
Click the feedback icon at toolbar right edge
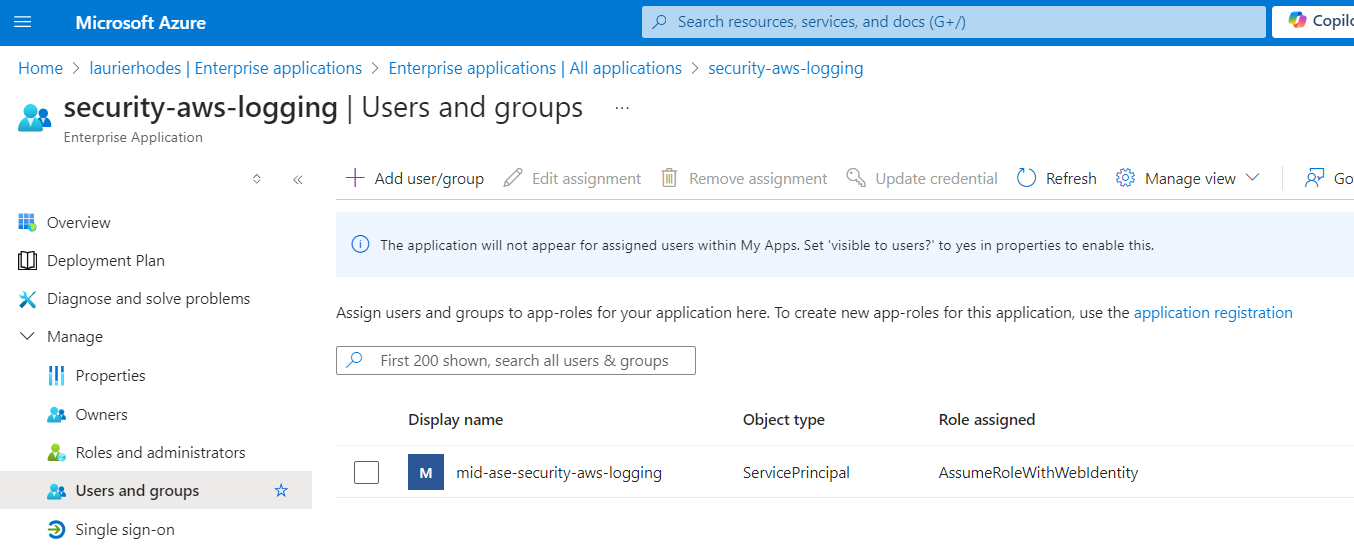pyautogui.click(x=1314, y=178)
